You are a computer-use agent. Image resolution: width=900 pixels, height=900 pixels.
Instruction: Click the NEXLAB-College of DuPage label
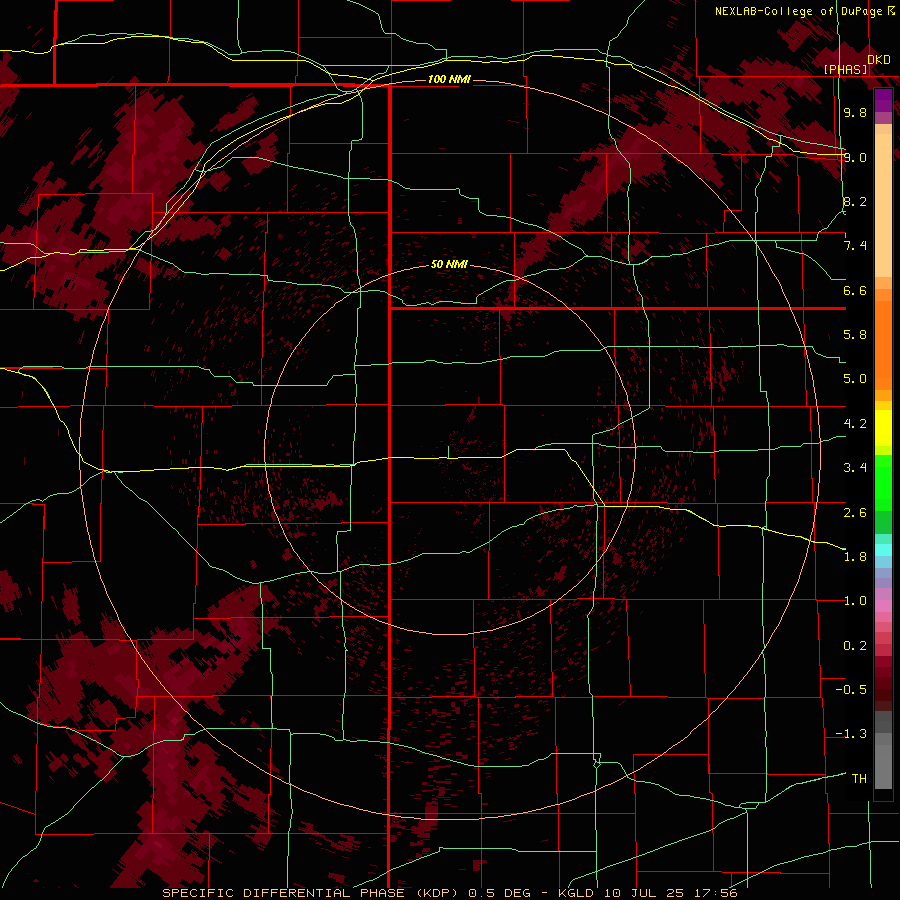pyautogui.click(x=798, y=11)
